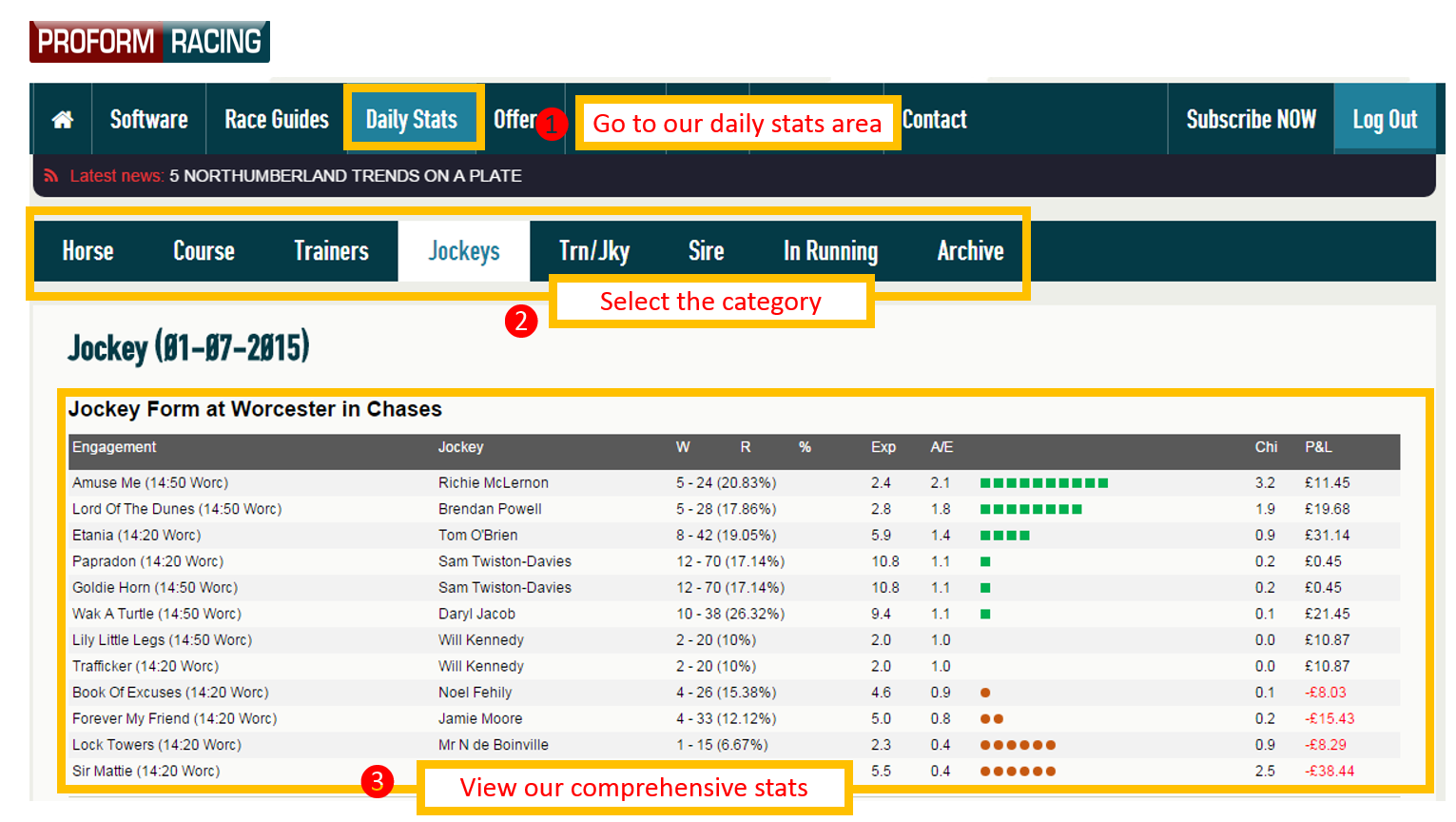Click the 10 - 38 (26.32%) win record

[x=729, y=614]
